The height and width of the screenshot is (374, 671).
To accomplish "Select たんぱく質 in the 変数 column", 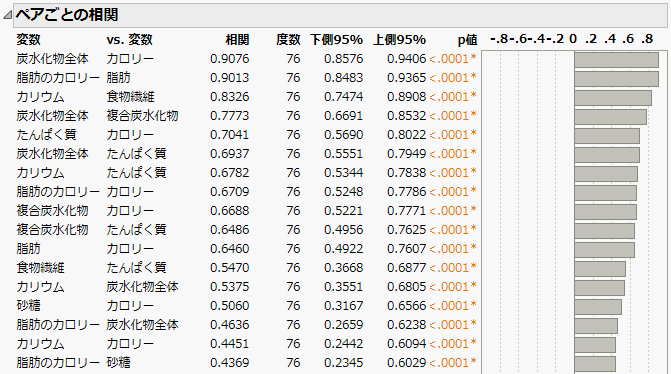I will [x=46, y=134].
